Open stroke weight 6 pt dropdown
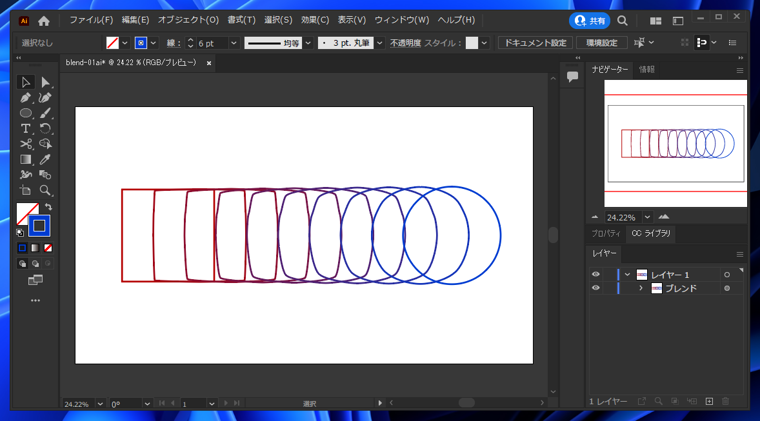This screenshot has width=760, height=421. [x=234, y=43]
